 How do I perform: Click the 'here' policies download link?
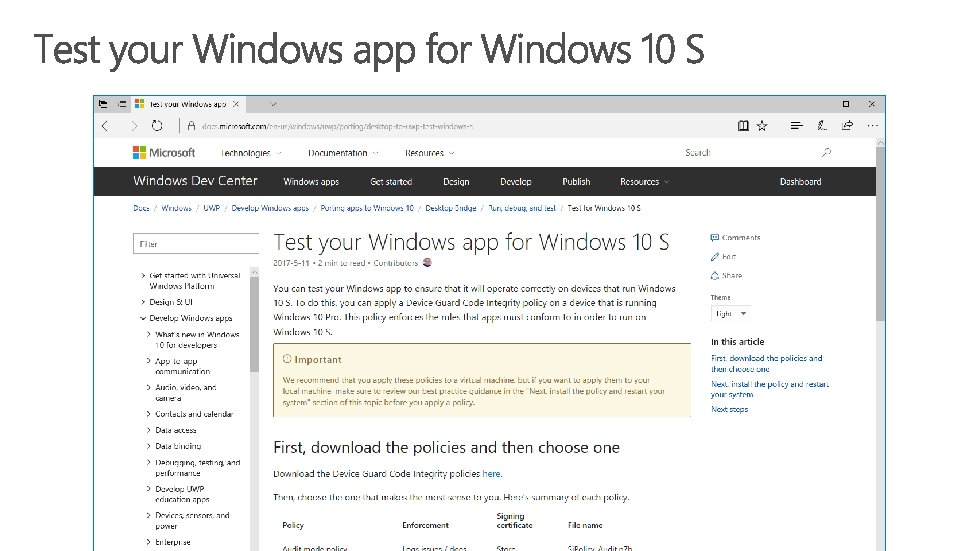click(x=491, y=474)
